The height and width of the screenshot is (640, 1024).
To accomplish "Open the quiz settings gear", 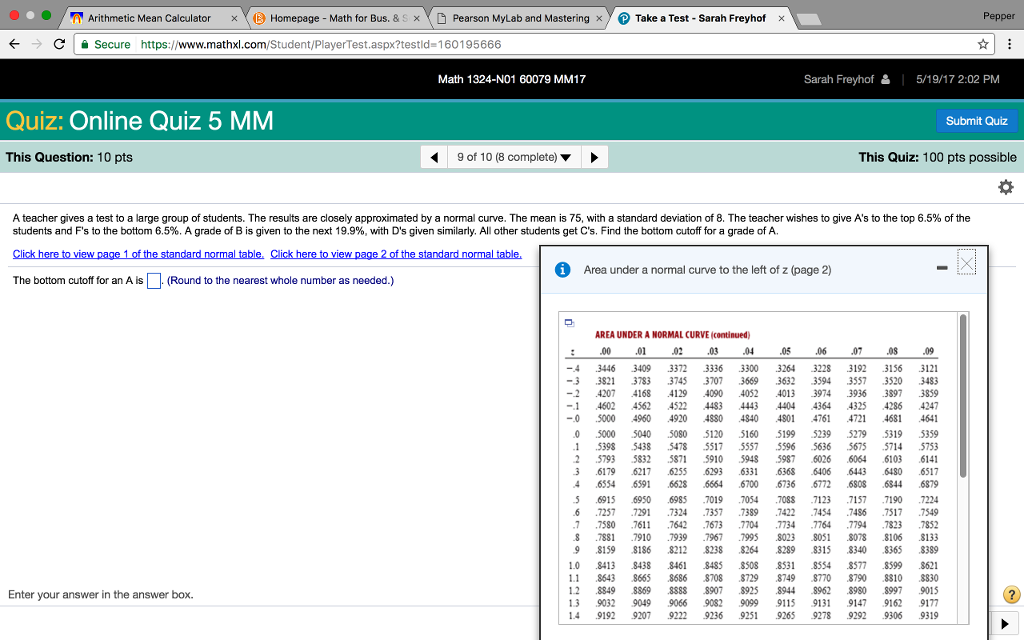I will tap(1005, 188).
